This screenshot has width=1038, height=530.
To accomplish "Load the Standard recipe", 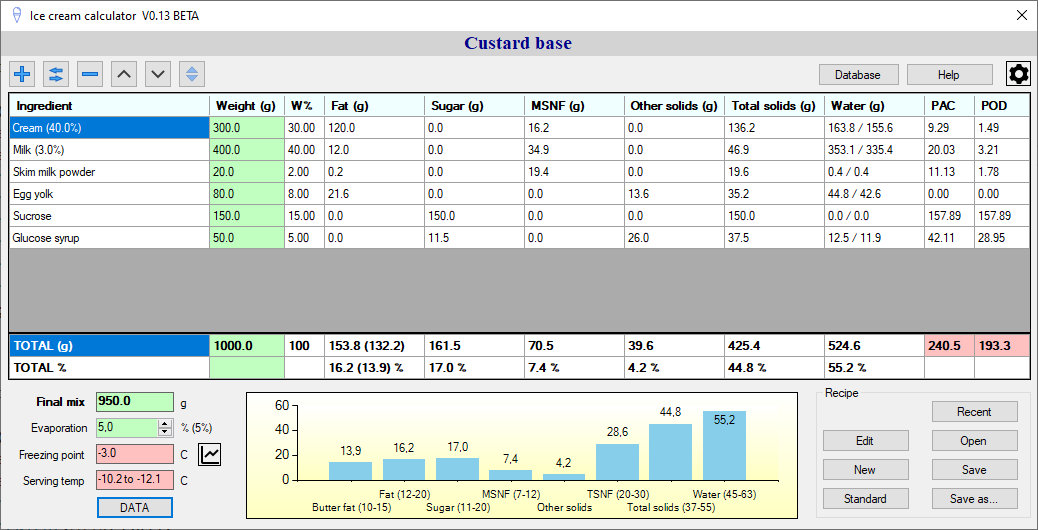I will pos(865,498).
